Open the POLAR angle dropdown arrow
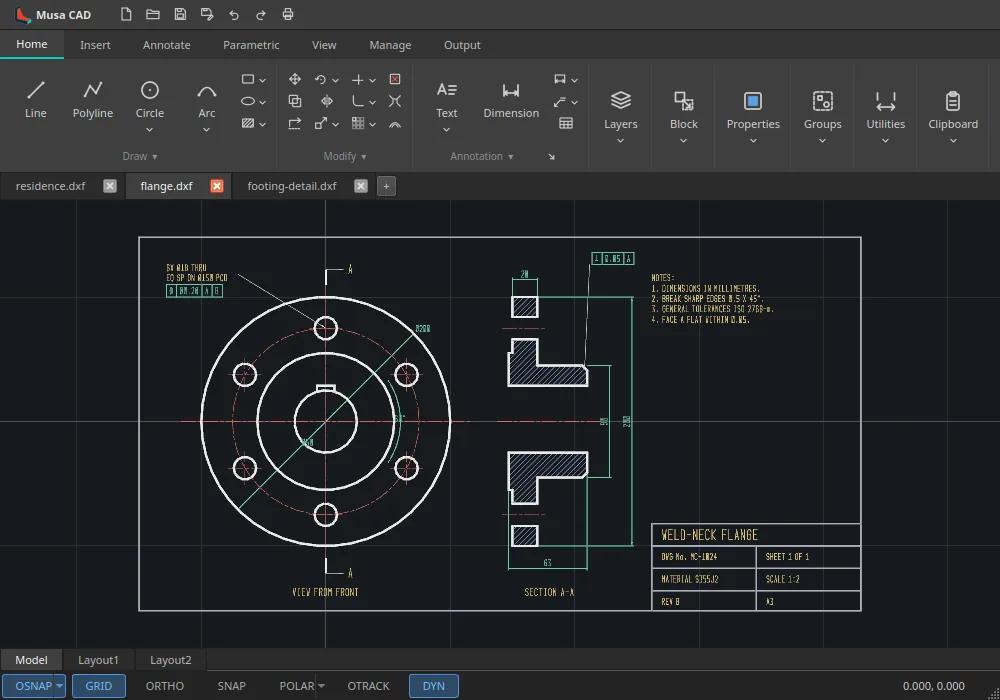 tap(321, 686)
